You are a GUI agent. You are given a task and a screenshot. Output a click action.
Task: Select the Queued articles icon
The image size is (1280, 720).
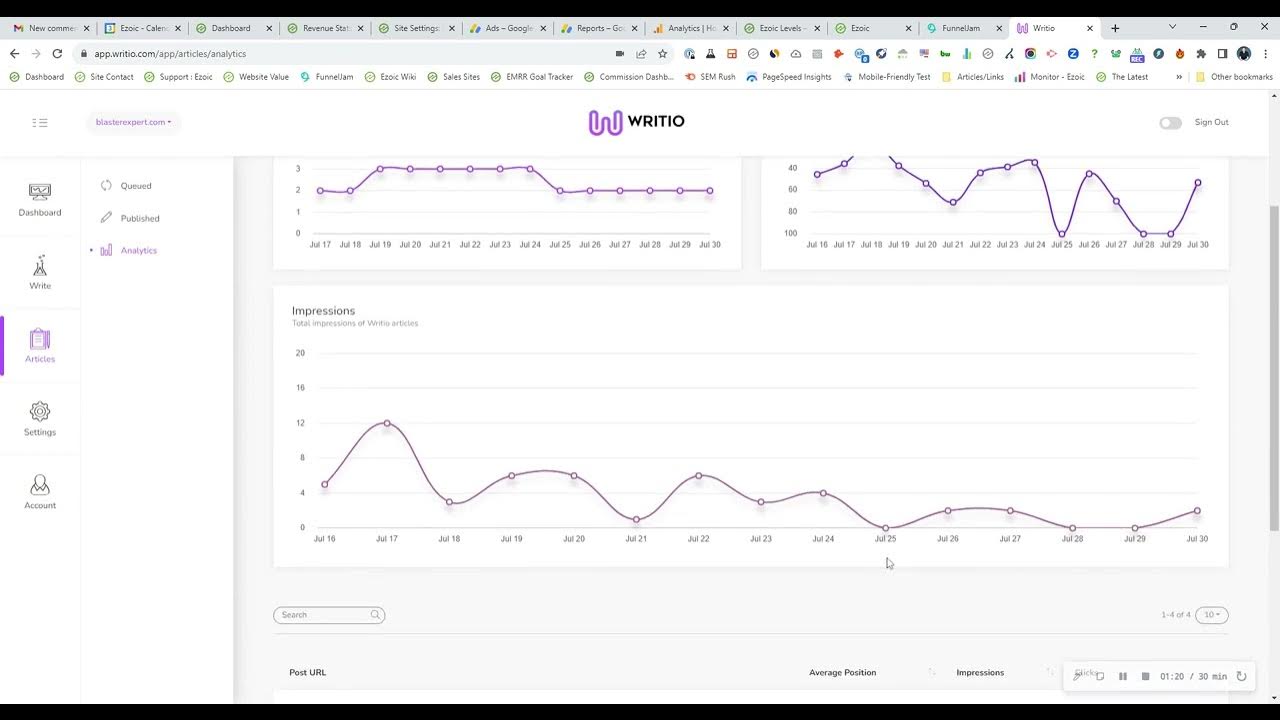105,185
